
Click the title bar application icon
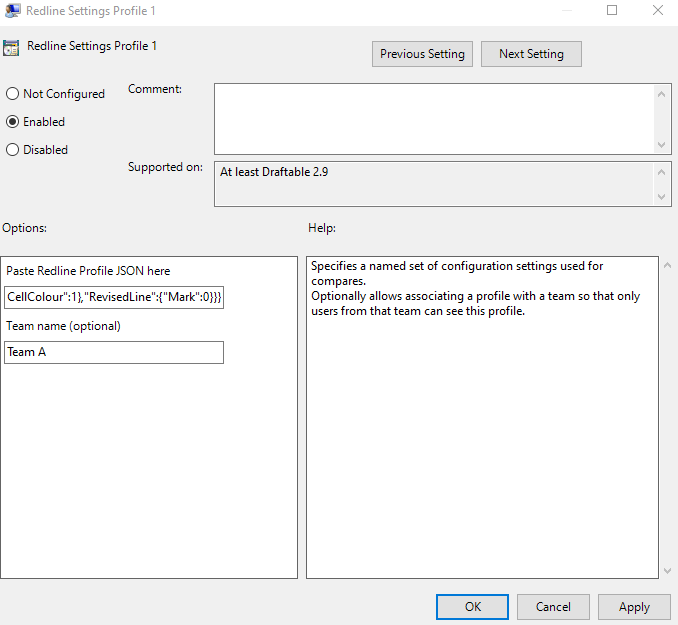pyautogui.click(x=13, y=11)
